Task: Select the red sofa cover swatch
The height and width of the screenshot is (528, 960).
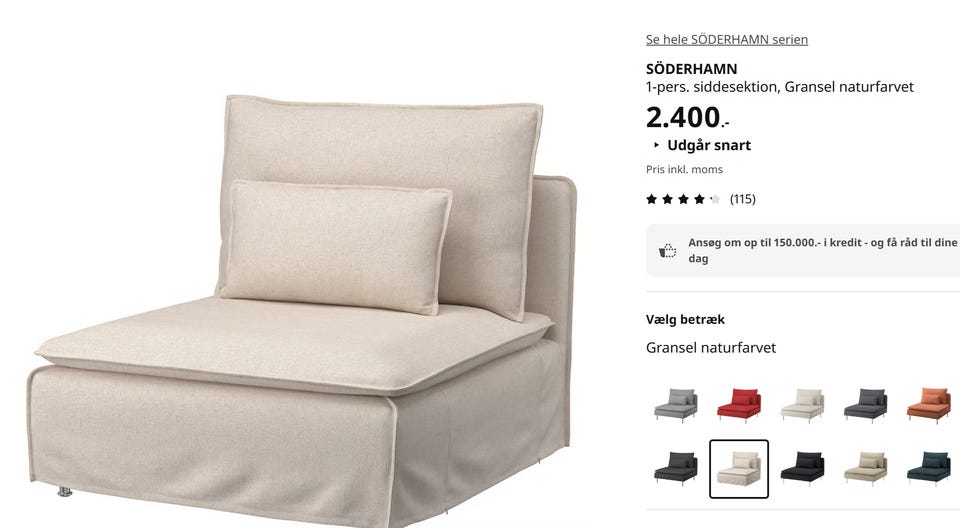Action: coord(739,405)
